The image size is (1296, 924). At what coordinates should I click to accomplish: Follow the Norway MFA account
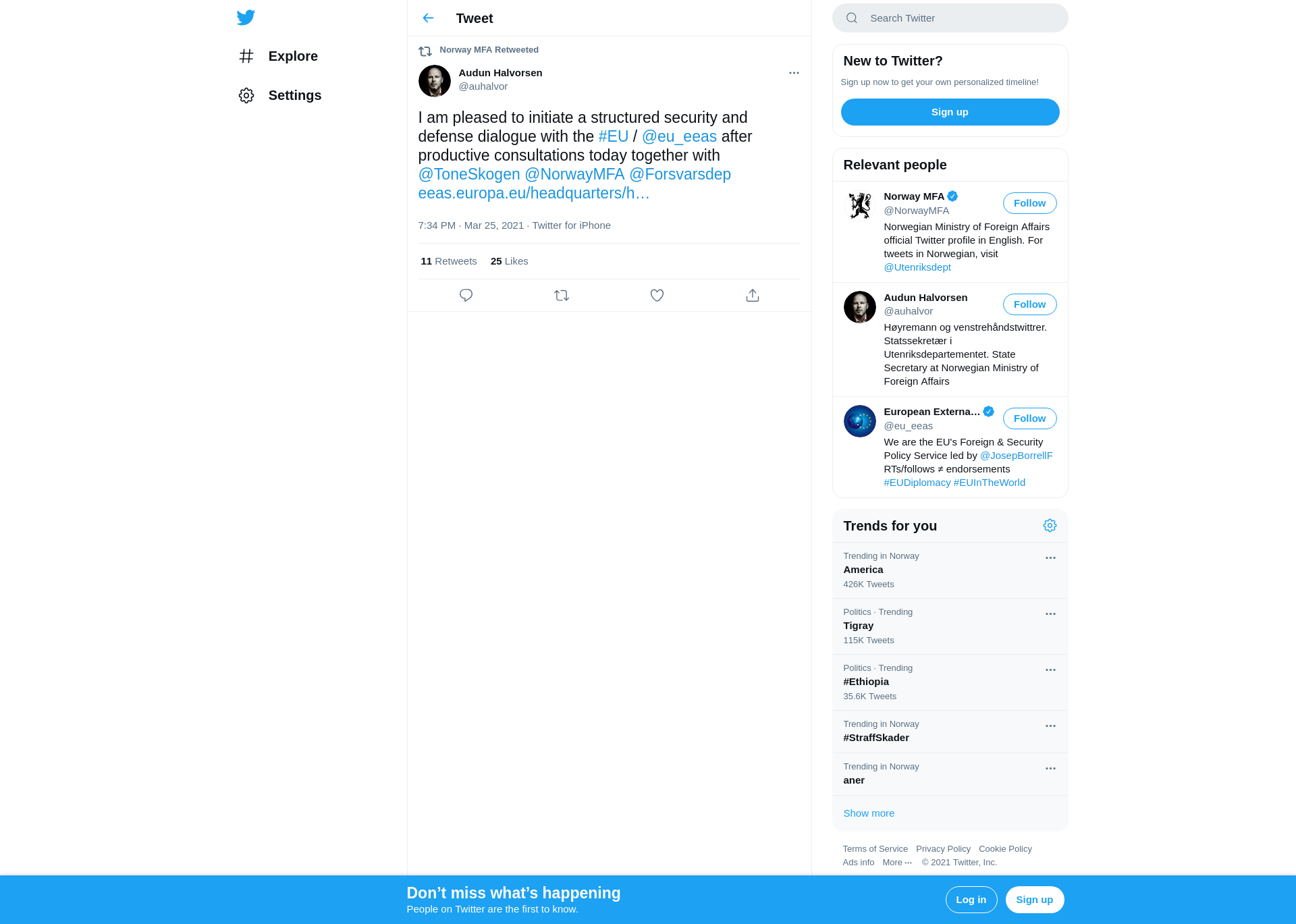tap(1029, 203)
